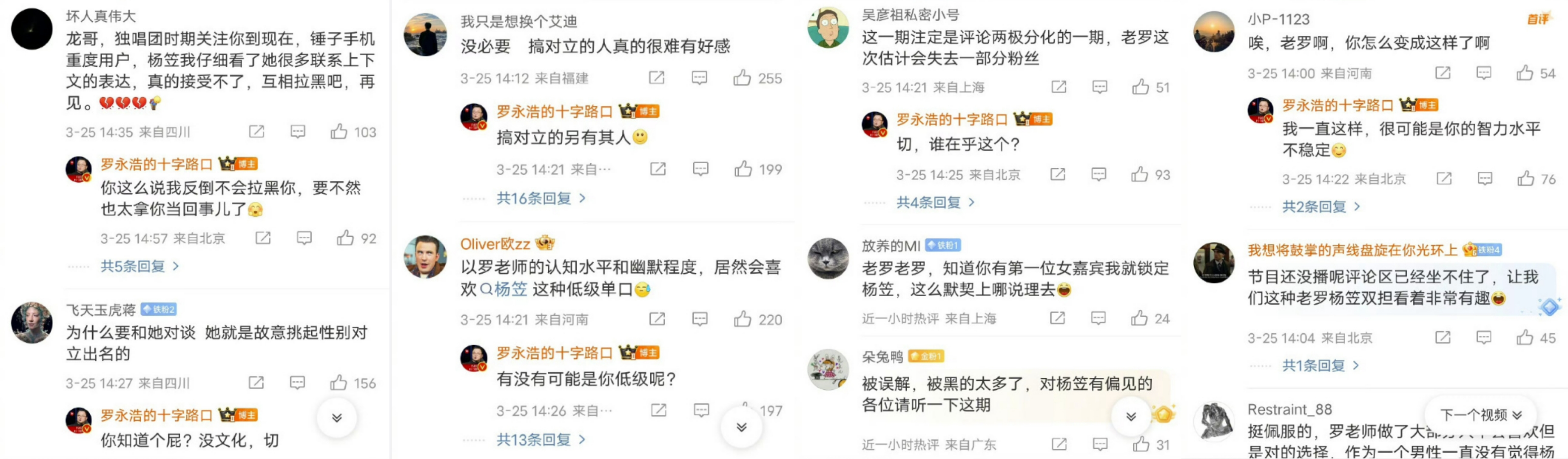
Task: Expand 共13条回复 replies
Action: pyautogui.click(x=541, y=439)
